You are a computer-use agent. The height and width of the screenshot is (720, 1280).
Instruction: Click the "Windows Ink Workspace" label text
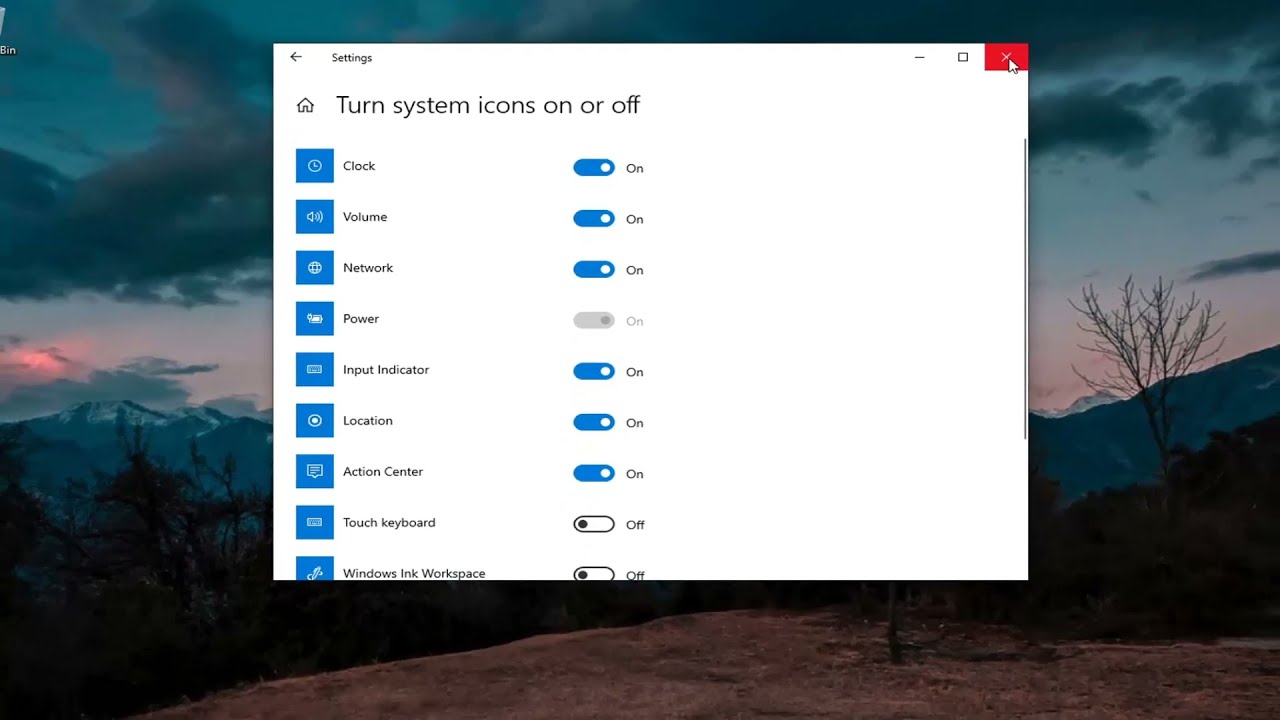tap(414, 573)
